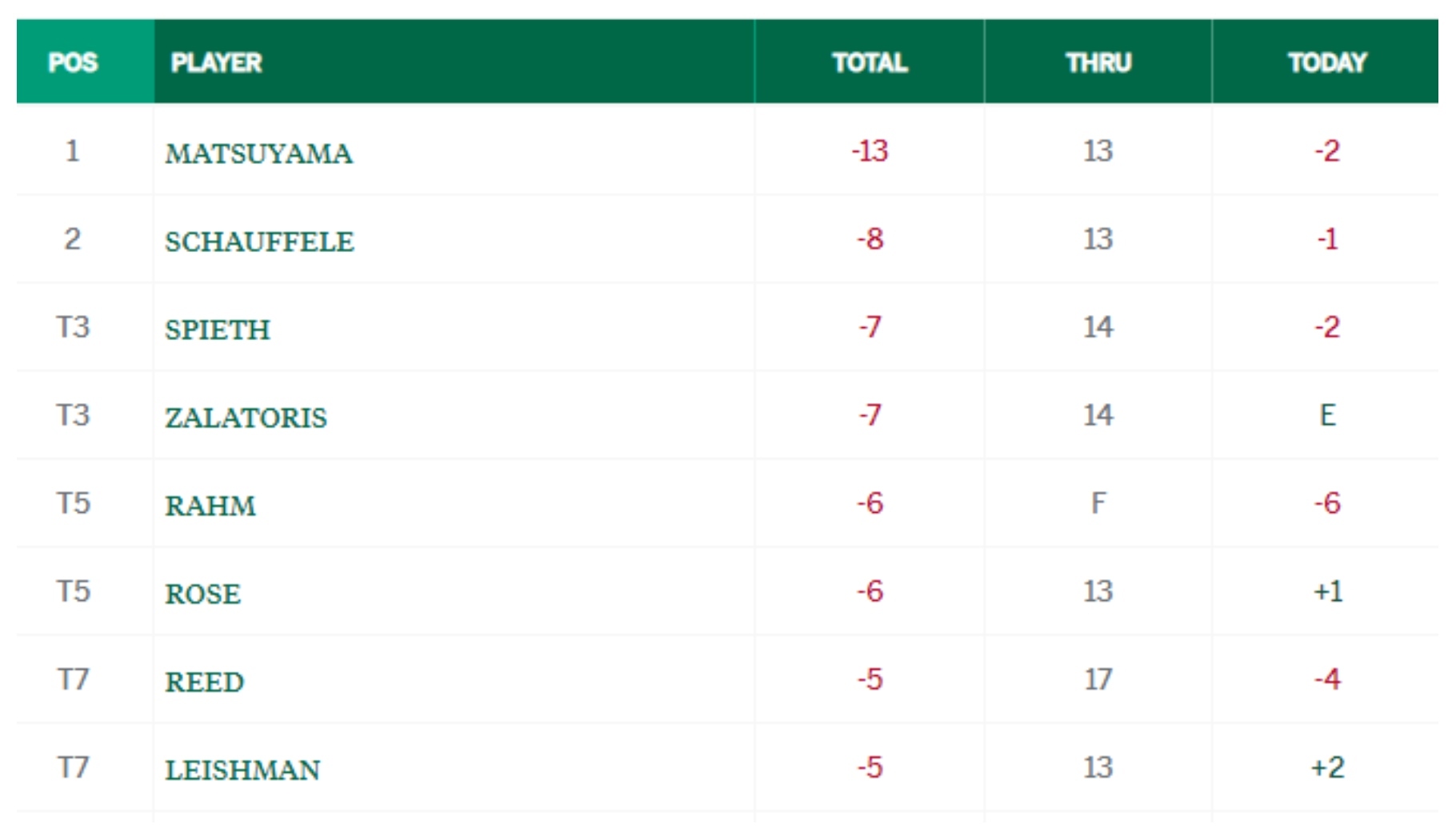1456x840 pixels.
Task: Click on ZALATORIS name
Action: [x=246, y=417]
